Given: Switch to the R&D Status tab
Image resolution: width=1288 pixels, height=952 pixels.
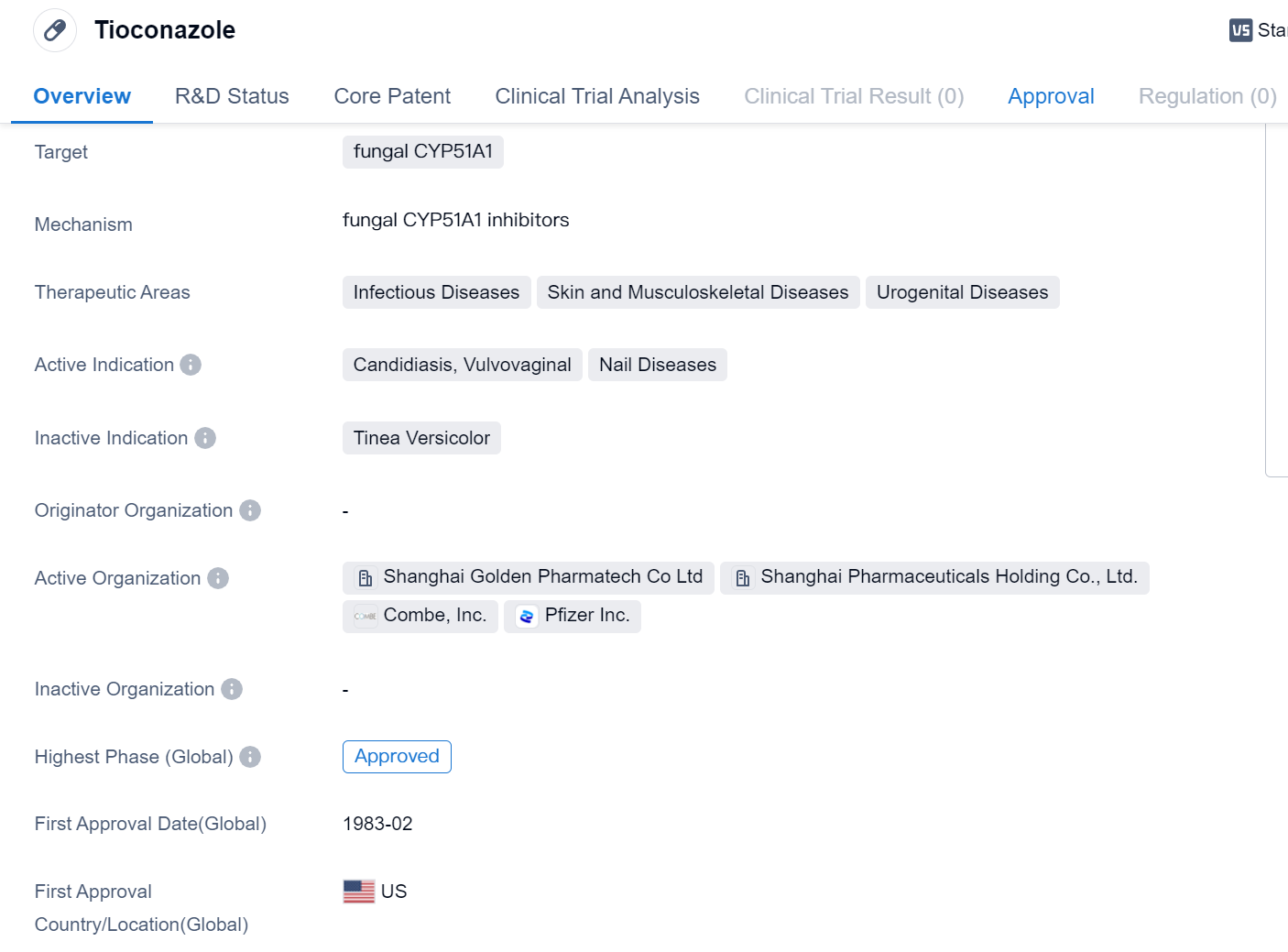Looking at the screenshot, I should click(232, 96).
